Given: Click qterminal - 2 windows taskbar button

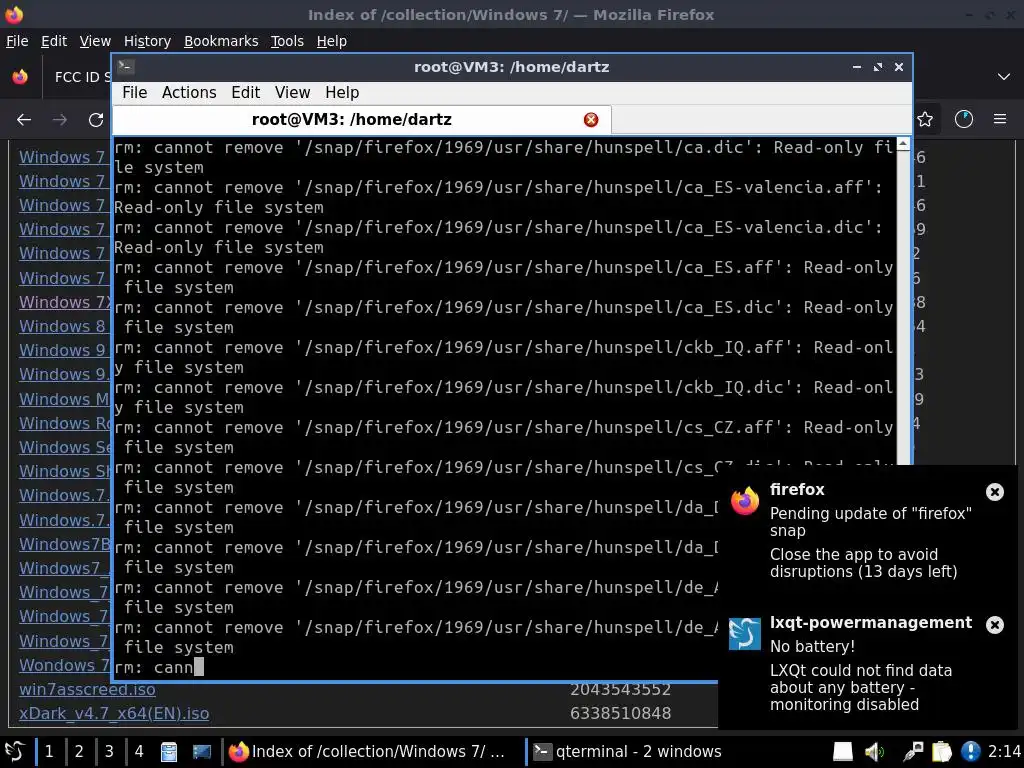Looking at the screenshot, I should point(628,752).
